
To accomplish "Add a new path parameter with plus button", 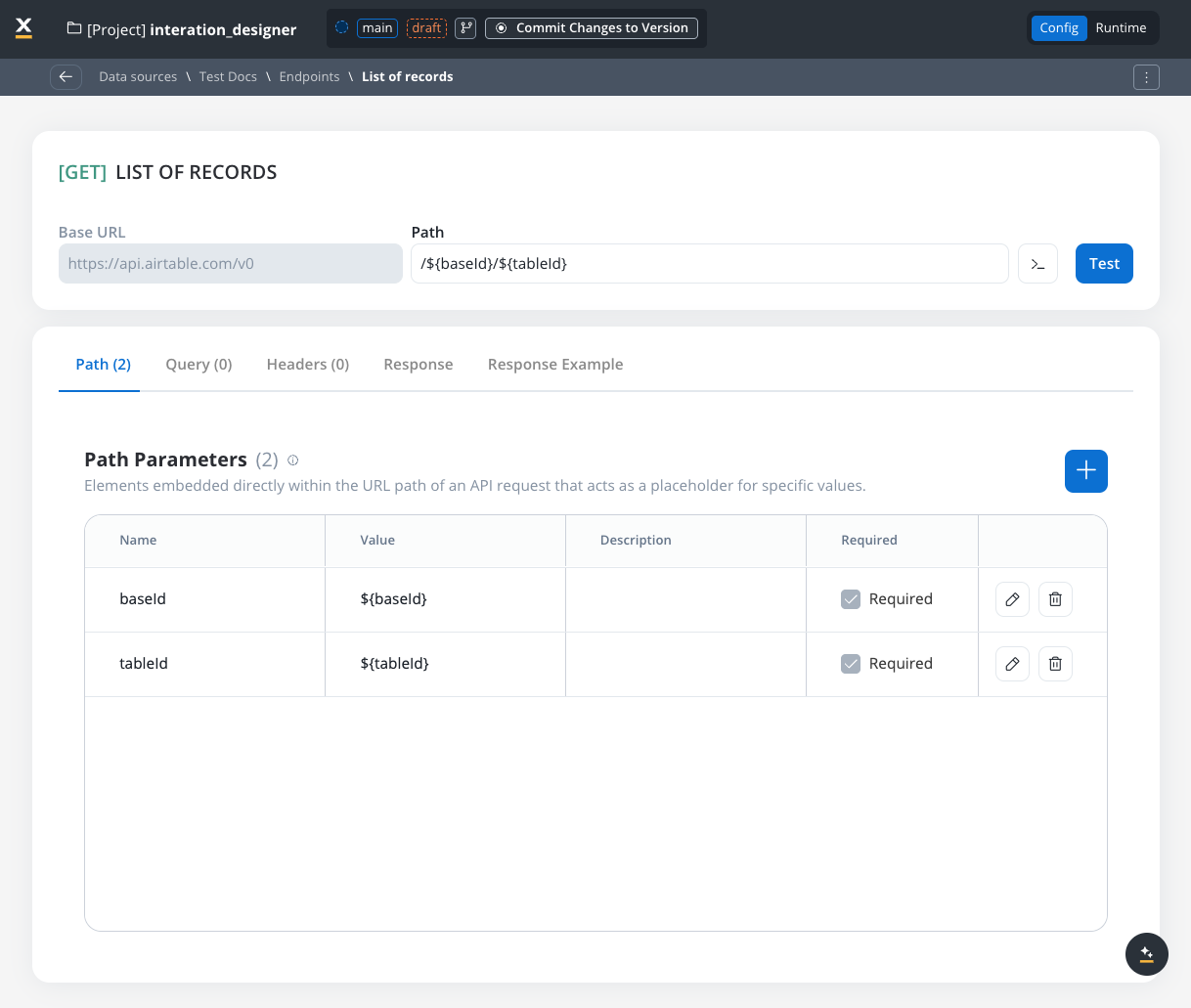I will click(x=1085, y=471).
